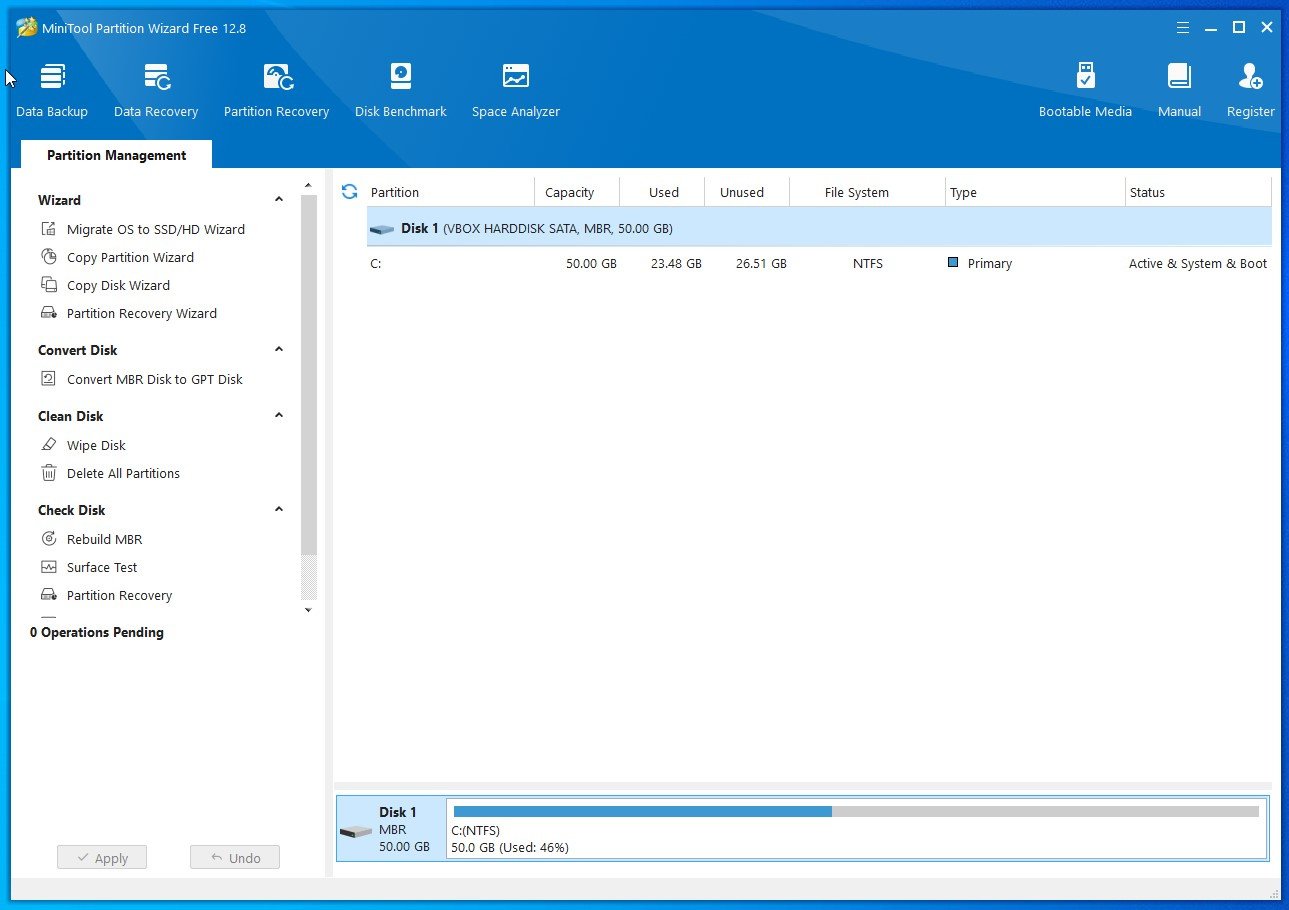The width and height of the screenshot is (1289, 910).
Task: Click the Partition Recovery Wizard icon
Action: tap(48, 313)
